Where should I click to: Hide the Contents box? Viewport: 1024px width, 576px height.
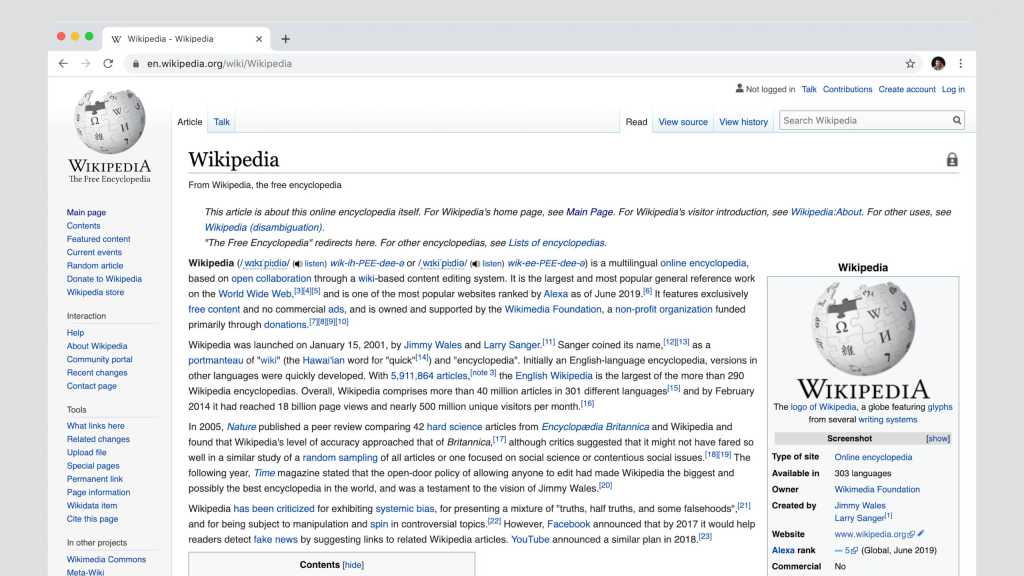(355, 565)
